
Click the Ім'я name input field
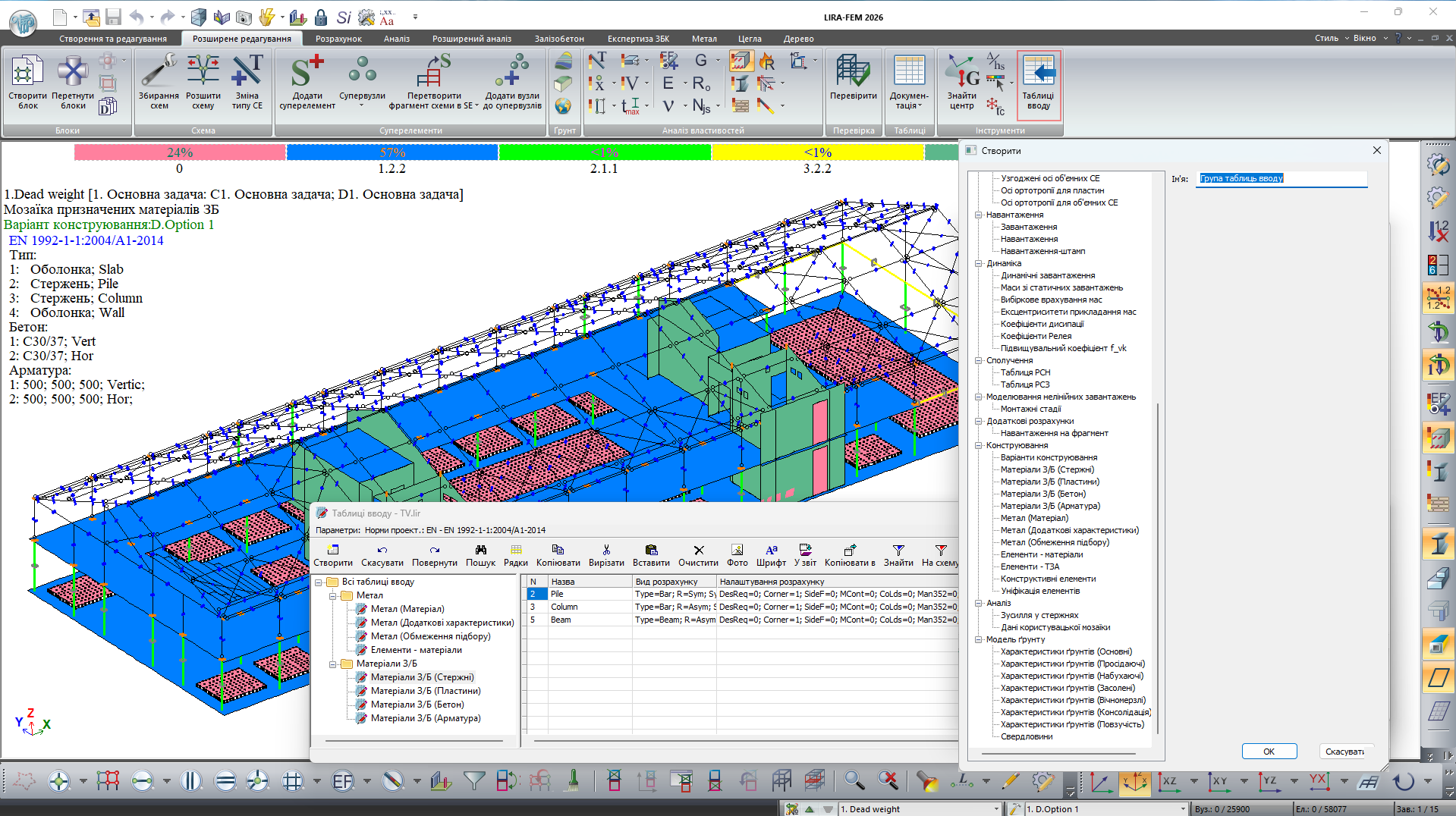[x=1281, y=179]
